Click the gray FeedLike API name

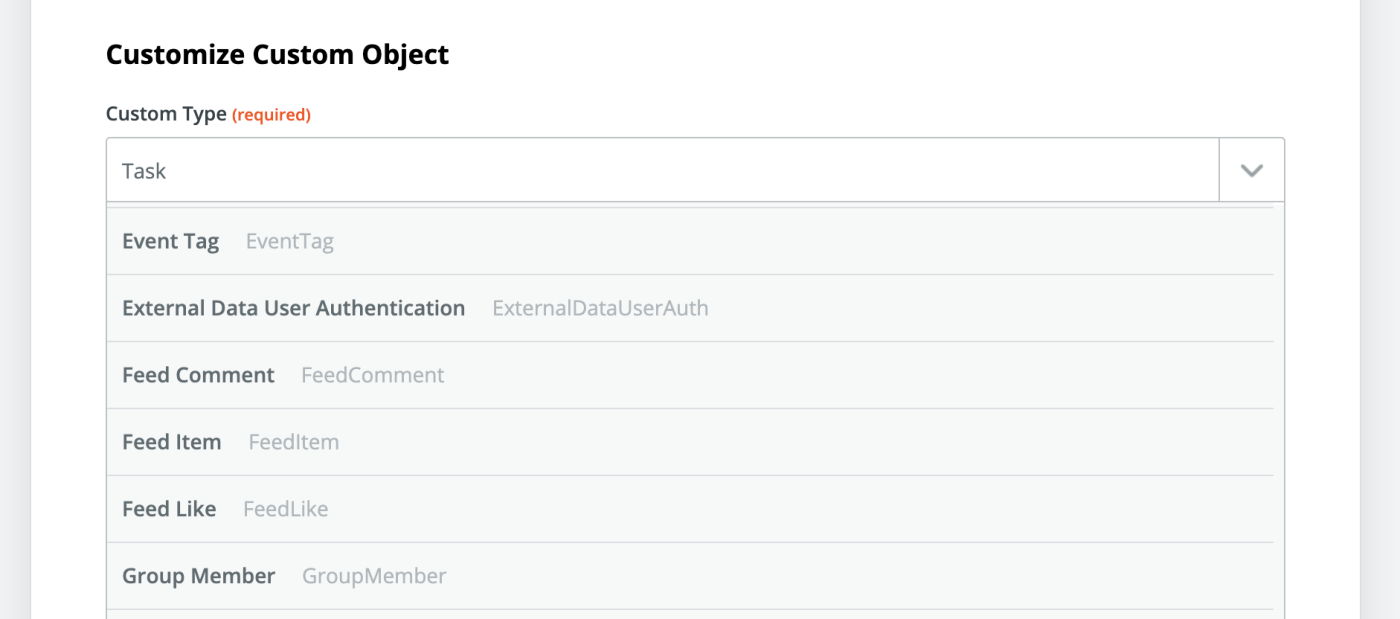286,510
